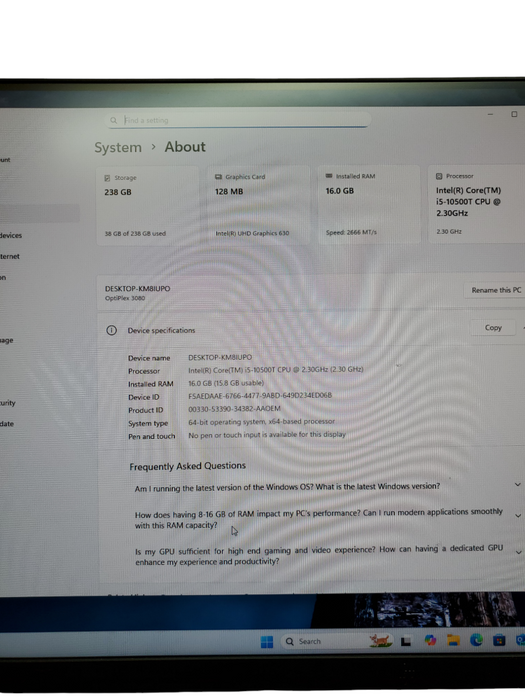Click the '64-bit operating system' value
525x700 pixels.
pos(261,421)
